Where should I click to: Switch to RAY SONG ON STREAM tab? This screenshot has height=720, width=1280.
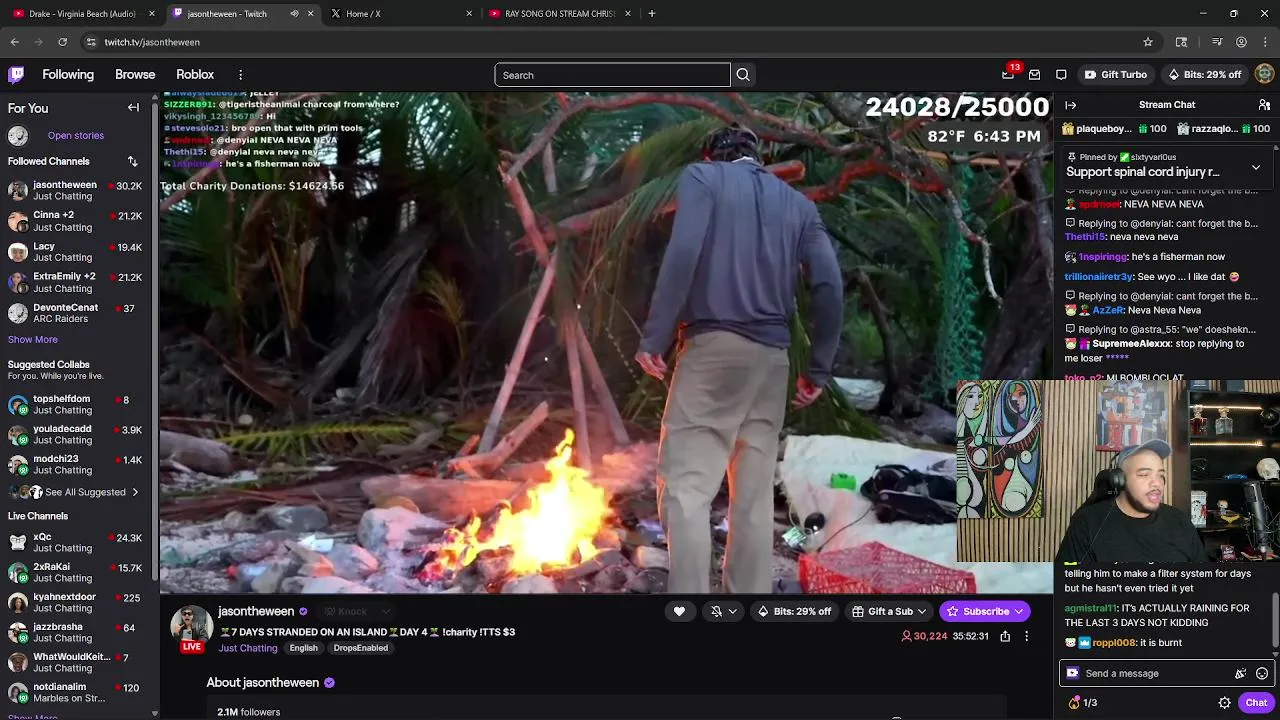pyautogui.click(x=560, y=14)
